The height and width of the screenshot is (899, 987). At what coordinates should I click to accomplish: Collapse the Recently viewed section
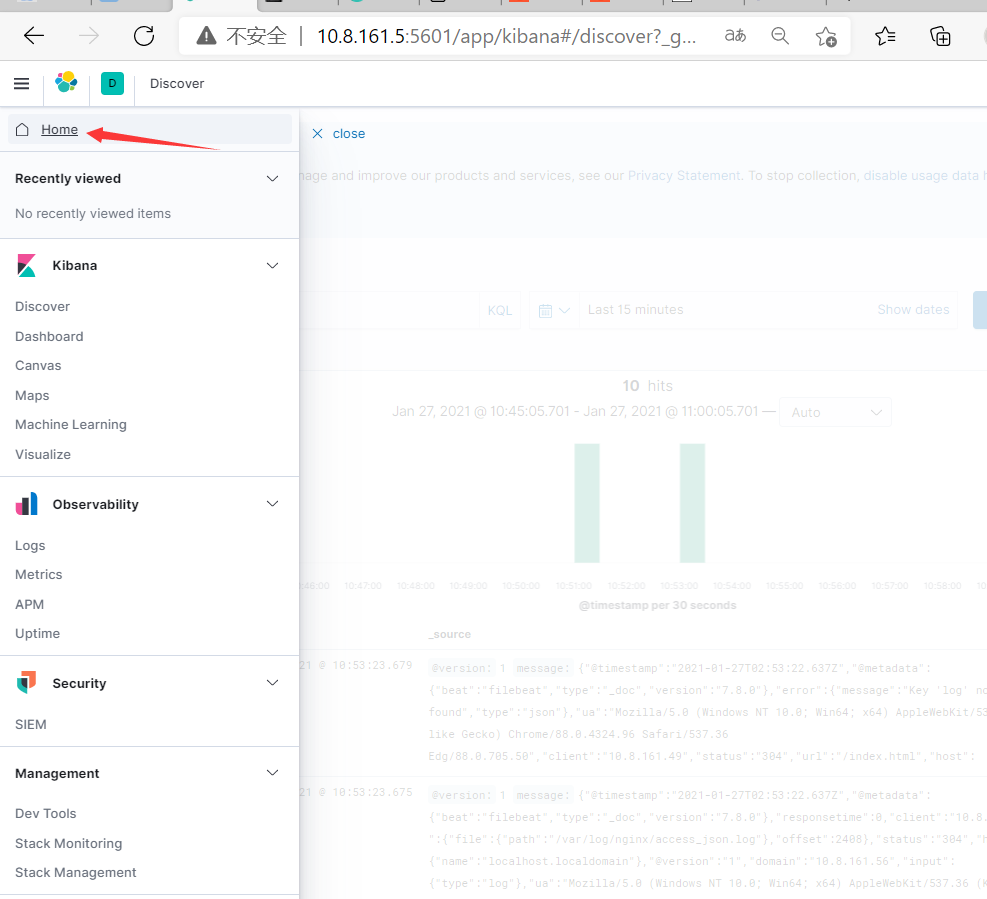pos(273,179)
